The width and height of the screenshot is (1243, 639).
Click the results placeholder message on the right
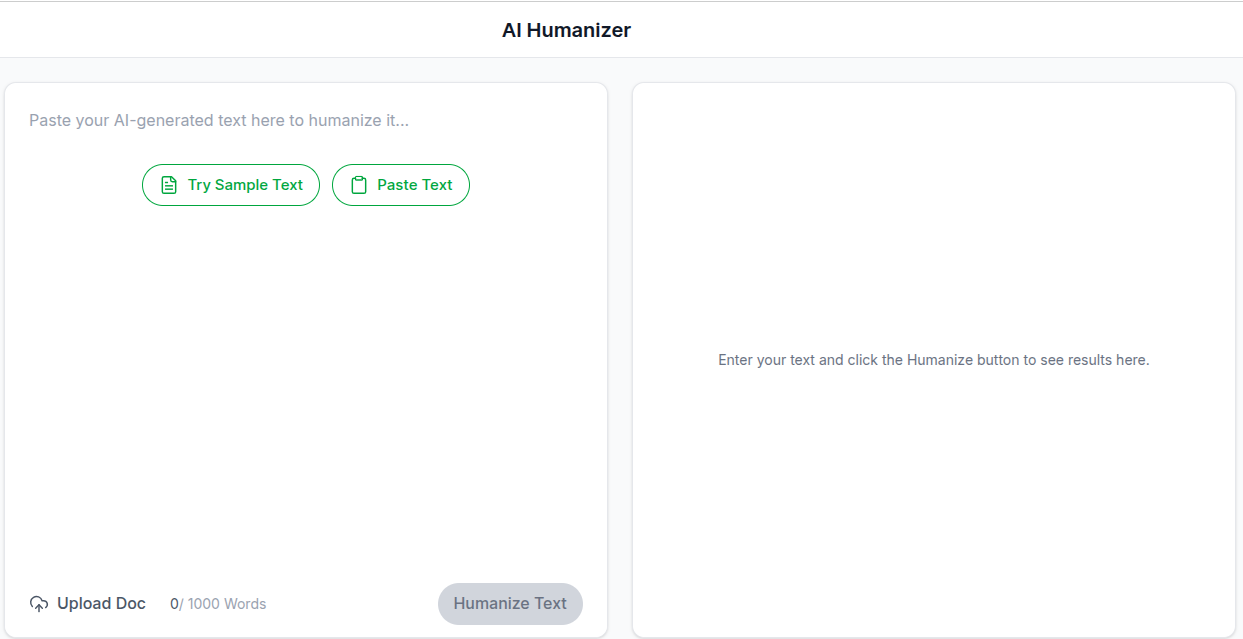[933, 360]
